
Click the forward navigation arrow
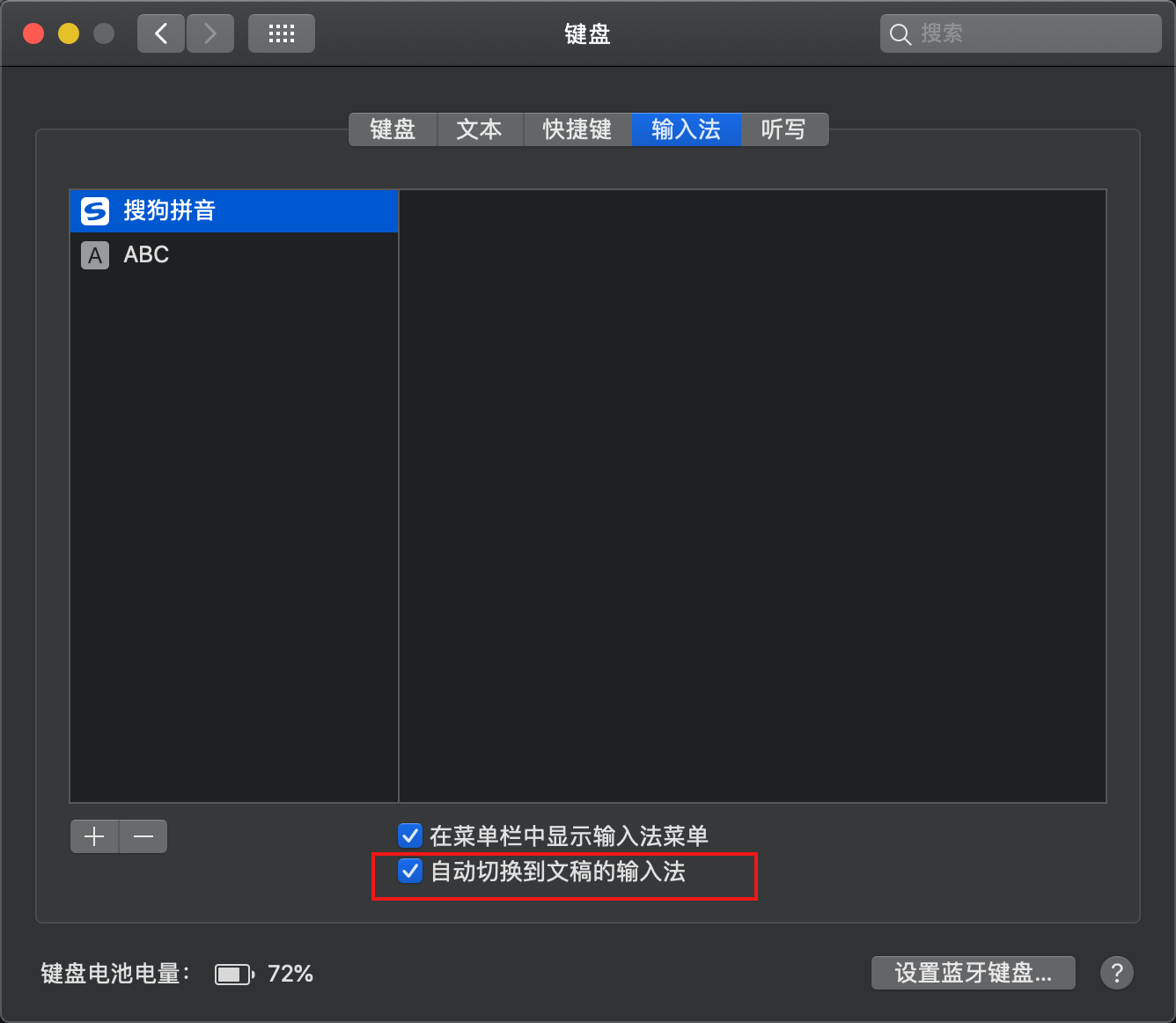click(x=209, y=33)
